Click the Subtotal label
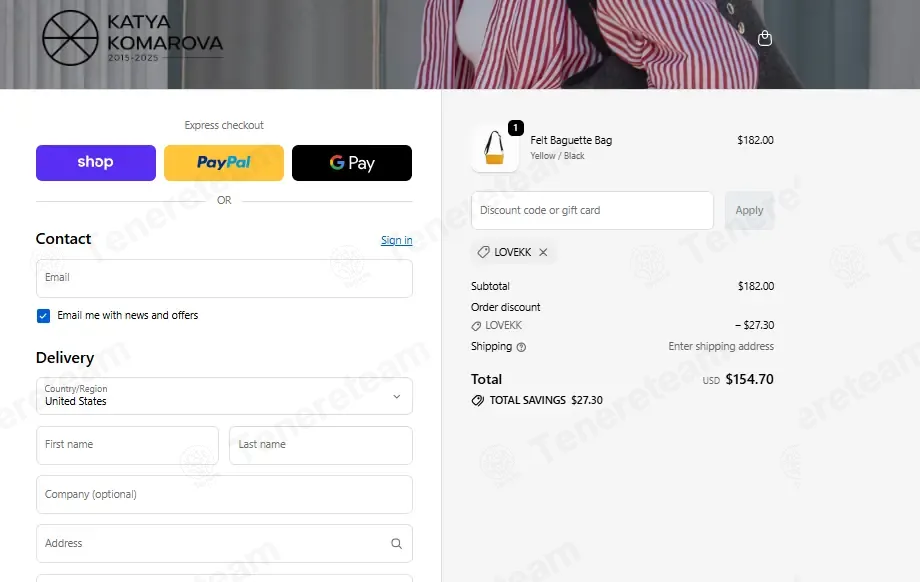 (490, 286)
